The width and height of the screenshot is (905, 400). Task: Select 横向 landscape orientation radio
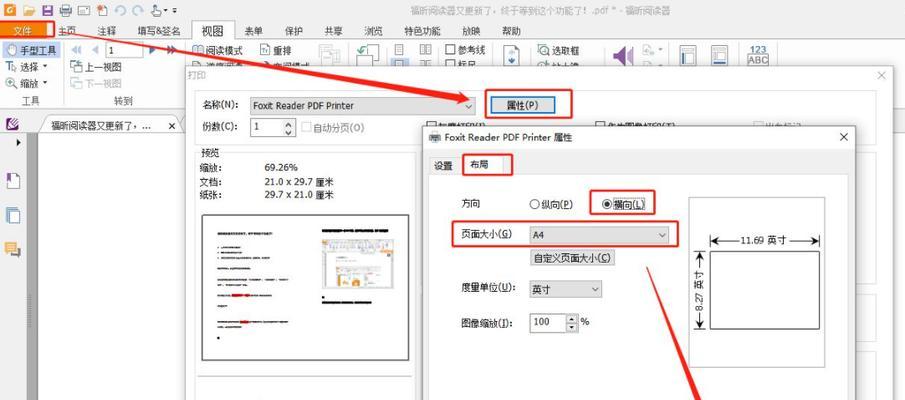[606, 204]
